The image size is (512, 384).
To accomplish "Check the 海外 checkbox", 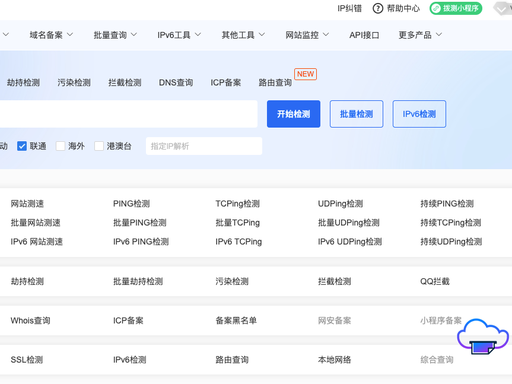I will click(60, 146).
